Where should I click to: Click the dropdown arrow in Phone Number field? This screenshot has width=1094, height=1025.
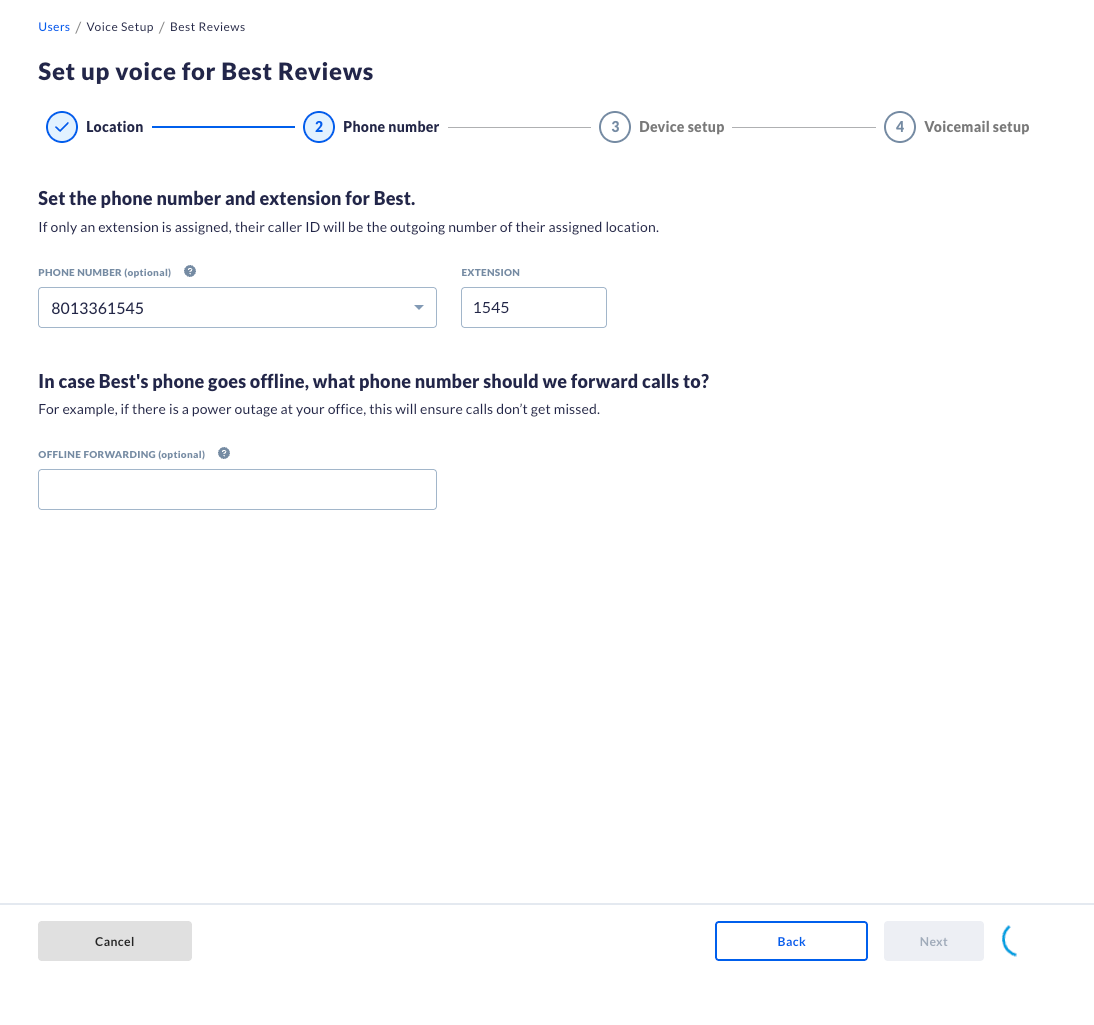coord(418,307)
